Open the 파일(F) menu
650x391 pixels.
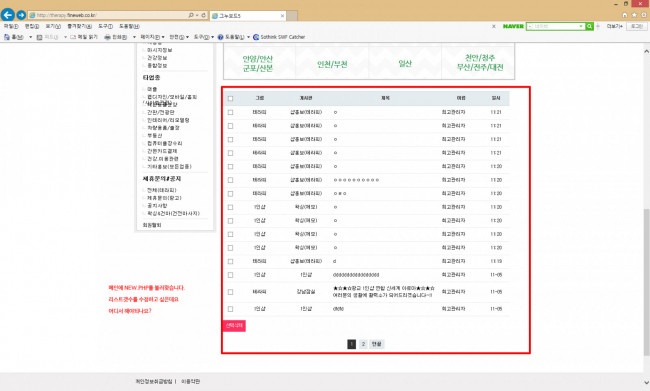[11, 26]
